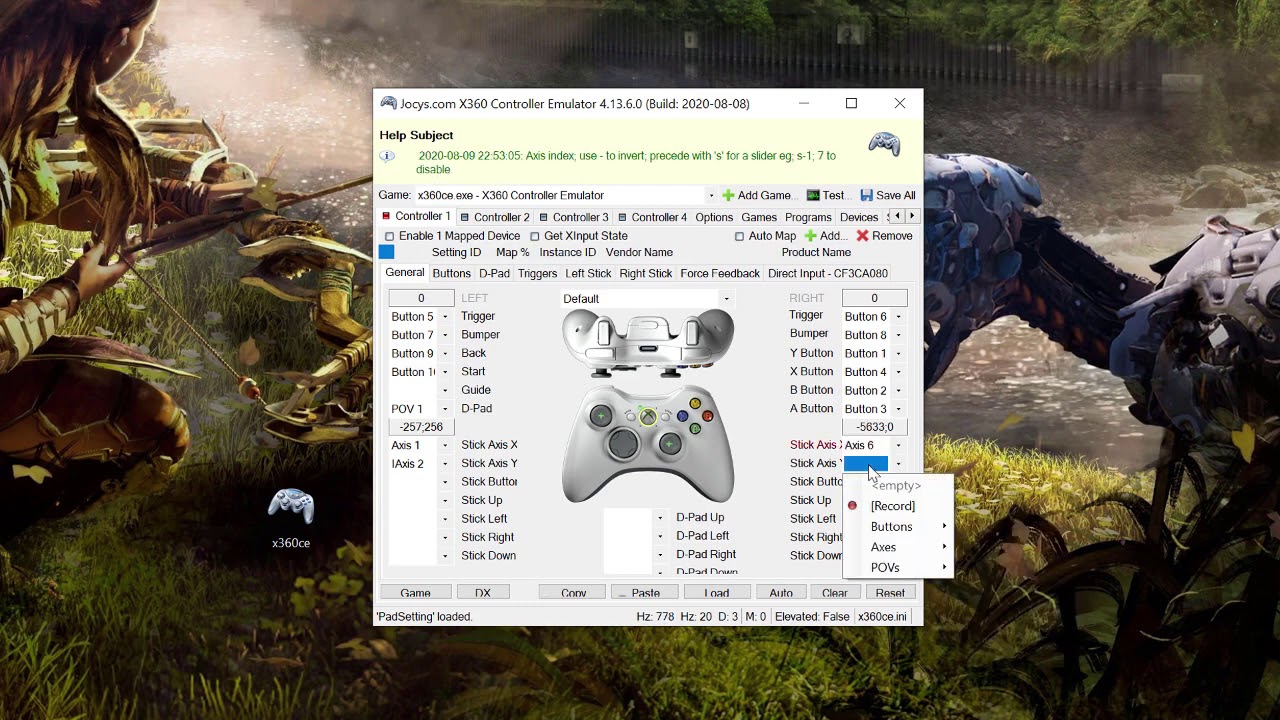
Task: Click the app gamepad icon in title bar
Action: tap(388, 103)
